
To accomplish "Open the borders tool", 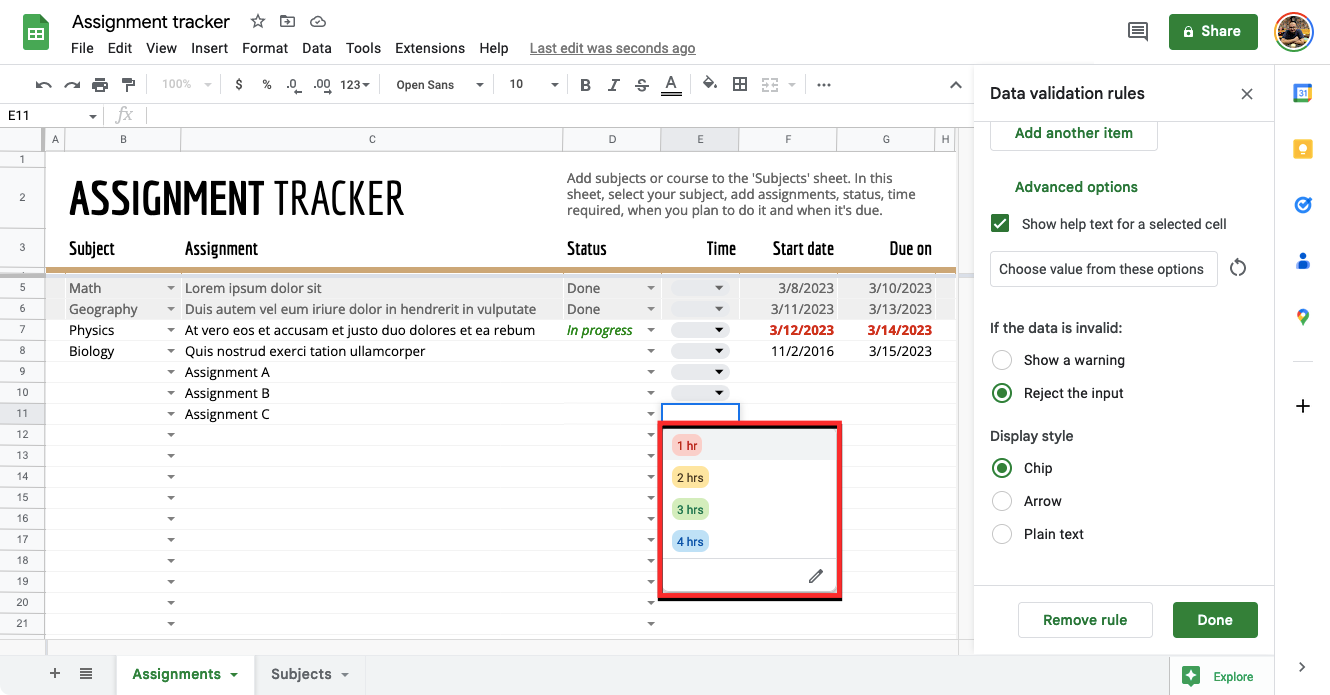I will [740, 85].
